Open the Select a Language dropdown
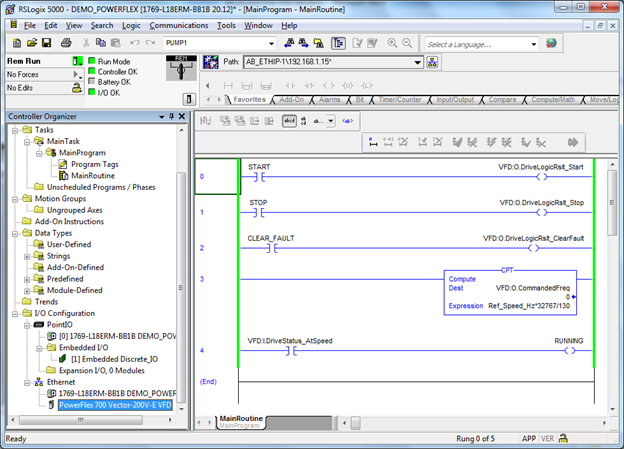624x449 pixels. click(534, 44)
